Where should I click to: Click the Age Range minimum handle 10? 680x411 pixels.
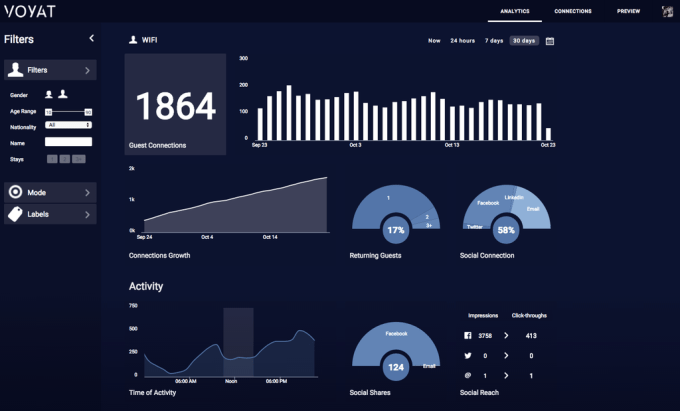click(x=49, y=112)
